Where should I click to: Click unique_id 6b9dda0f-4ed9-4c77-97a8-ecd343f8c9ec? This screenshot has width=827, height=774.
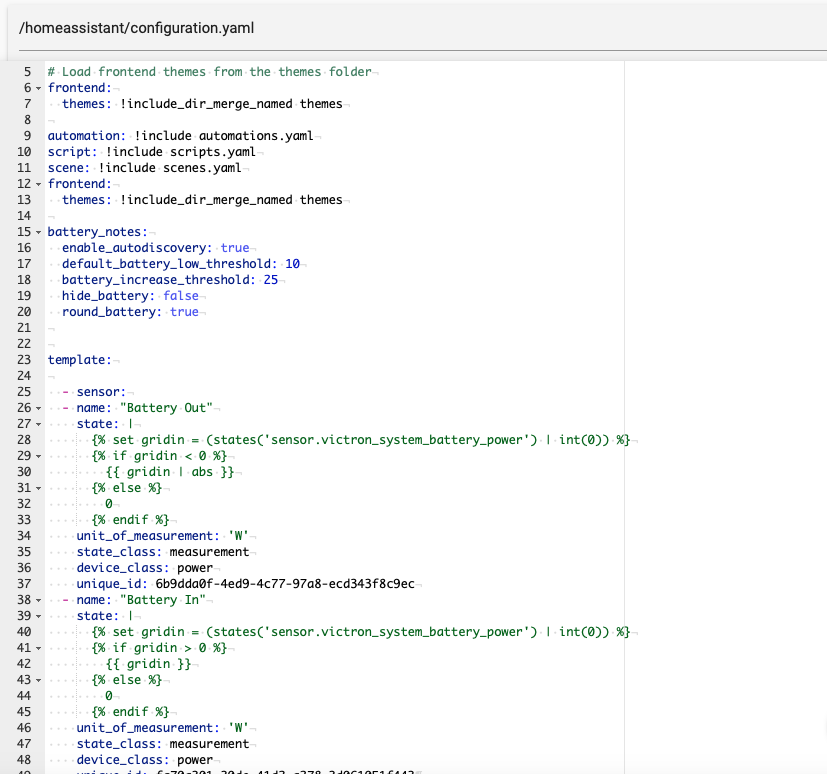245,584
